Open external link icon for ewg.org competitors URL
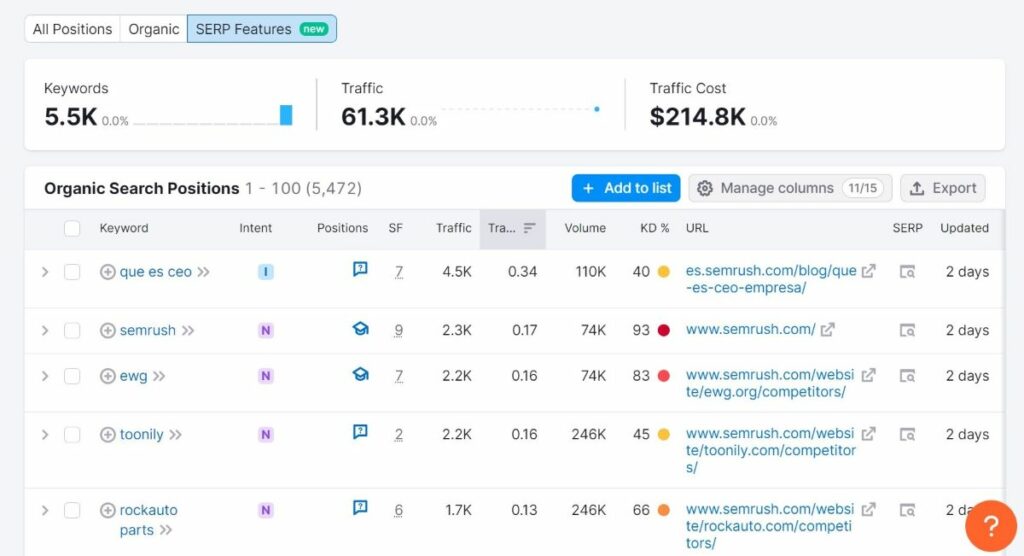The width and height of the screenshot is (1024, 556). click(869, 375)
